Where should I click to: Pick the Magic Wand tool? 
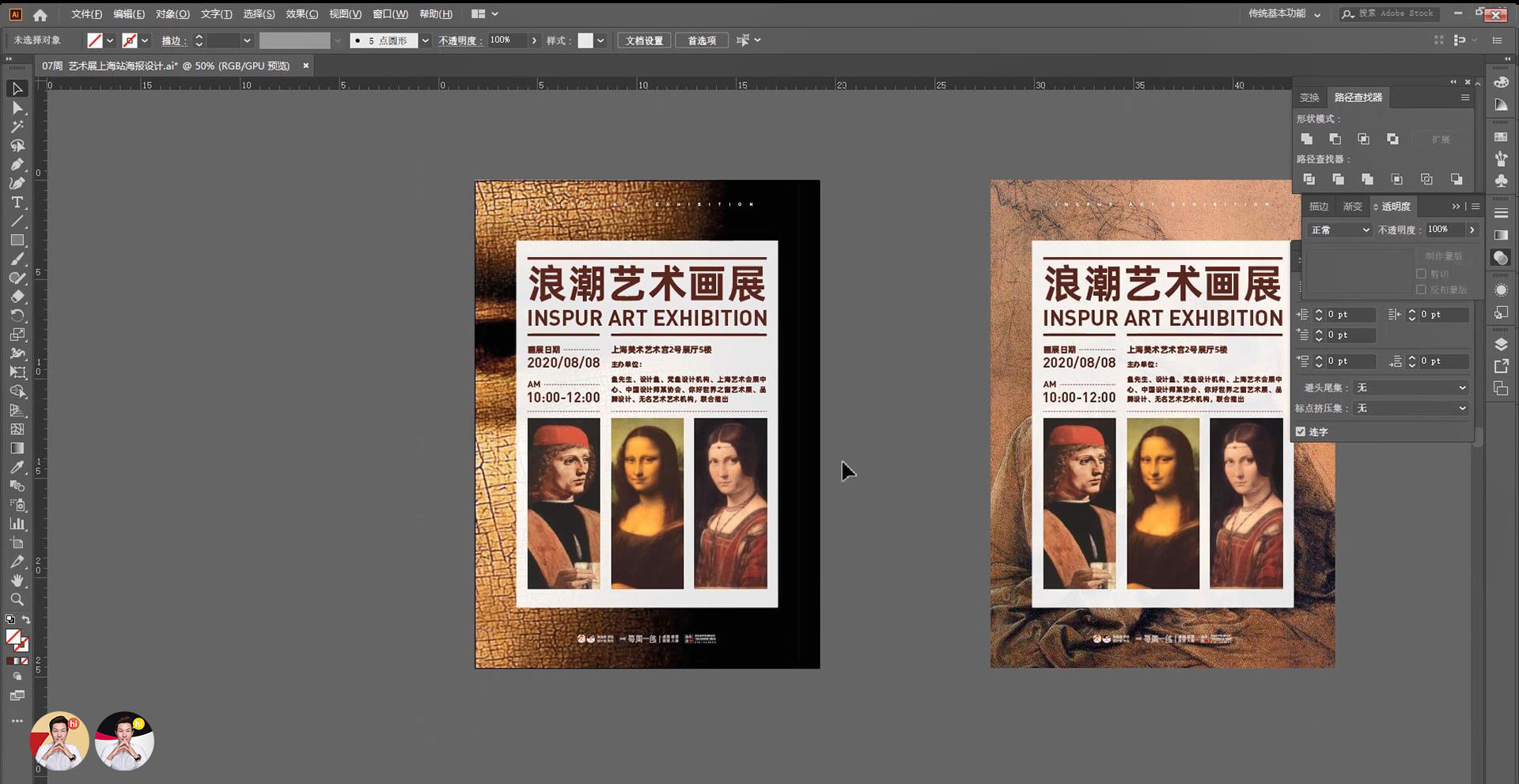click(17, 127)
